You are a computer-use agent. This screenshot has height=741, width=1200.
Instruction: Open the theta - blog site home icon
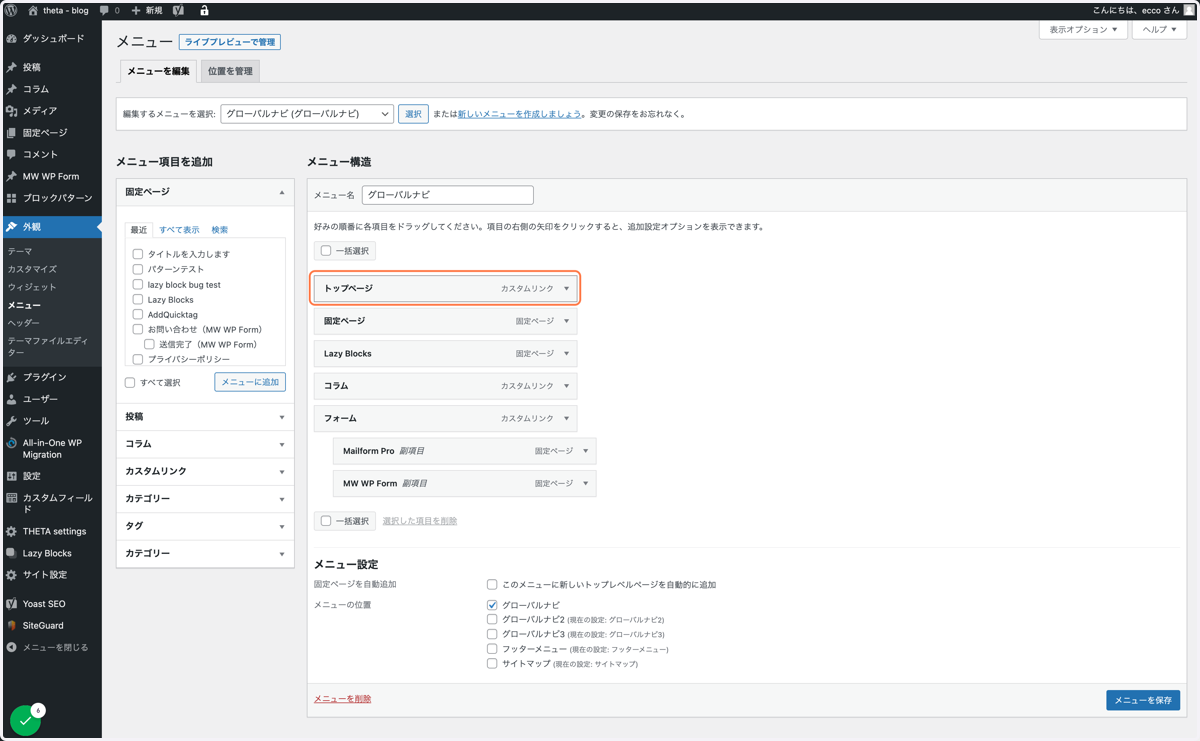(32, 10)
